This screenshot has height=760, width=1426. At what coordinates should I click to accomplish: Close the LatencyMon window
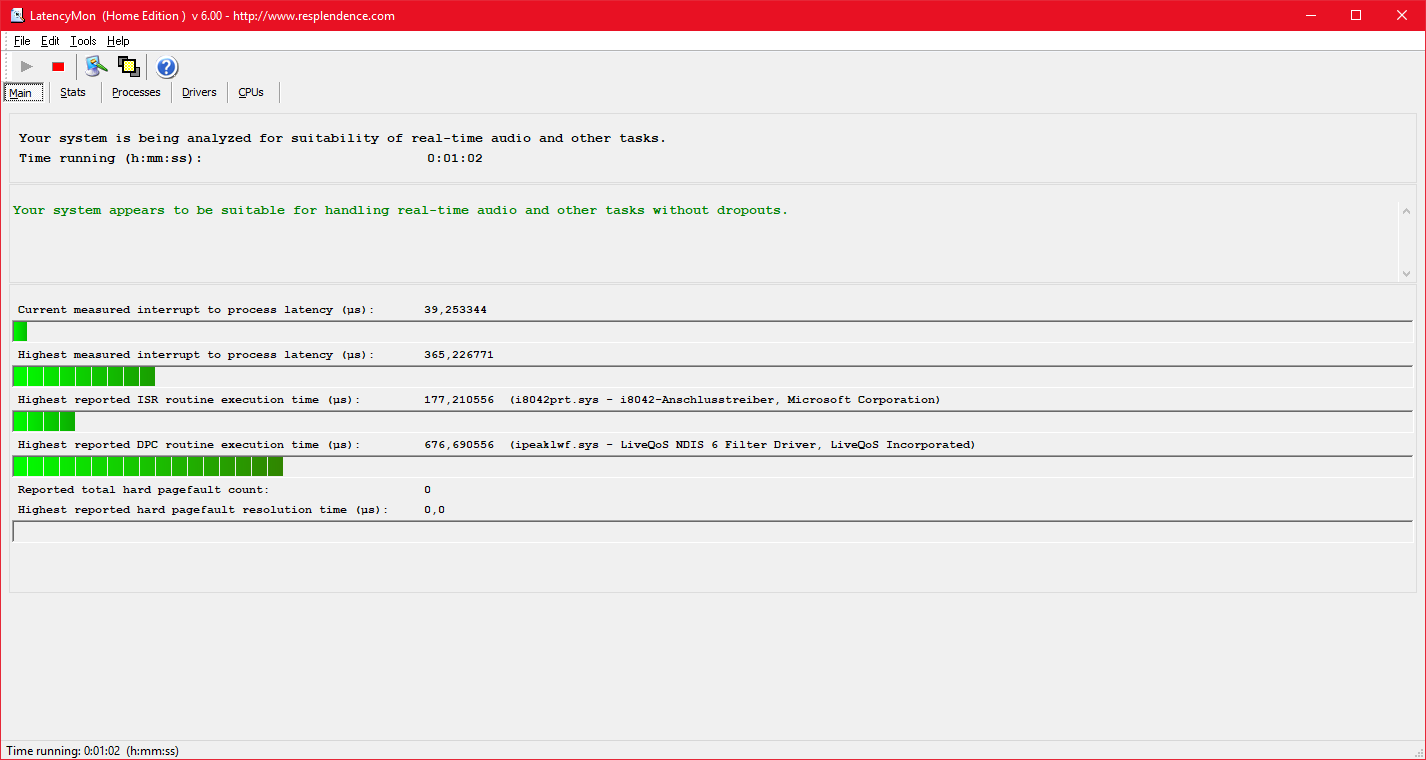click(1402, 15)
